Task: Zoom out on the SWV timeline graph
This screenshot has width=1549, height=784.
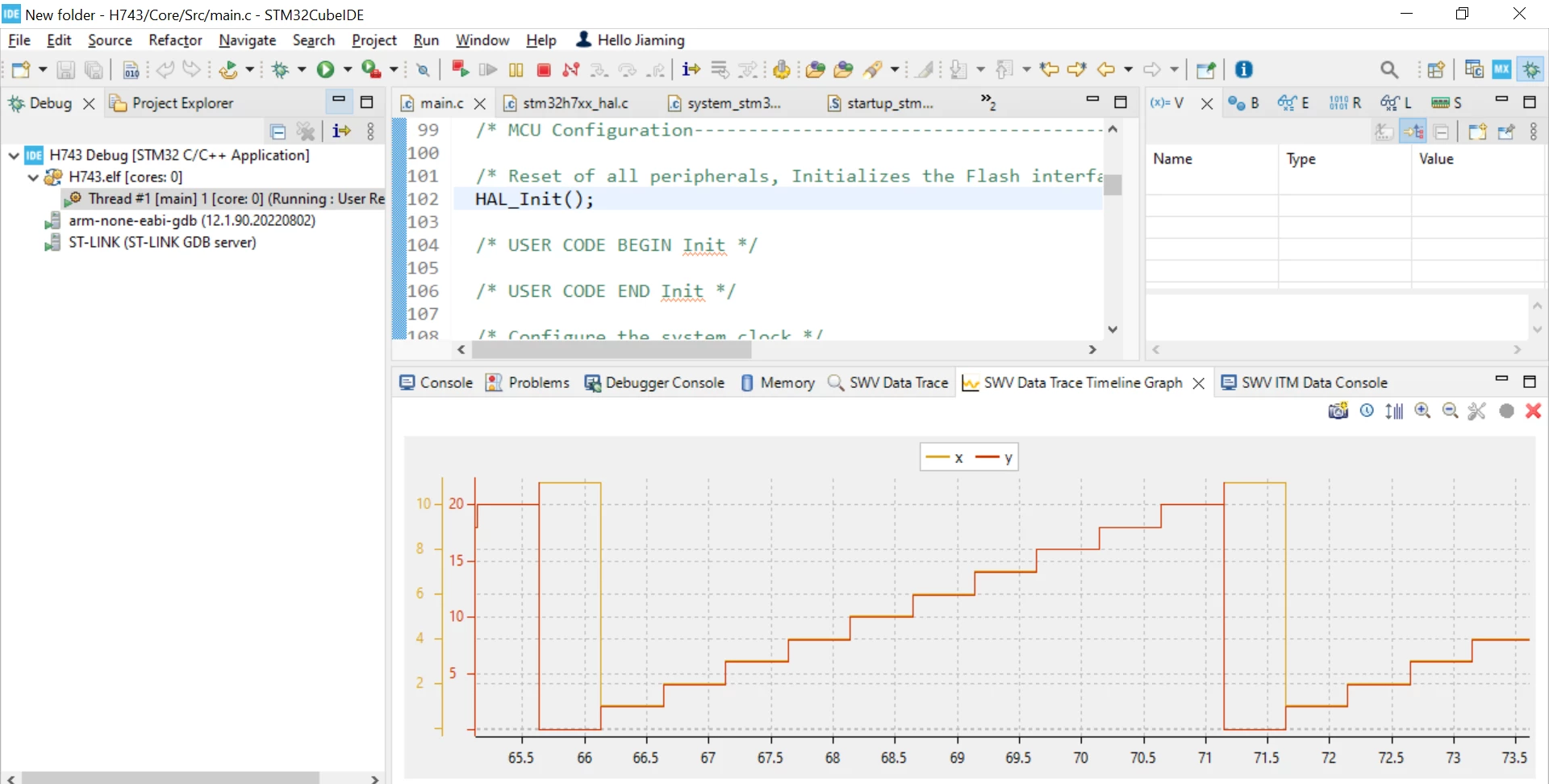Action: tap(1450, 411)
